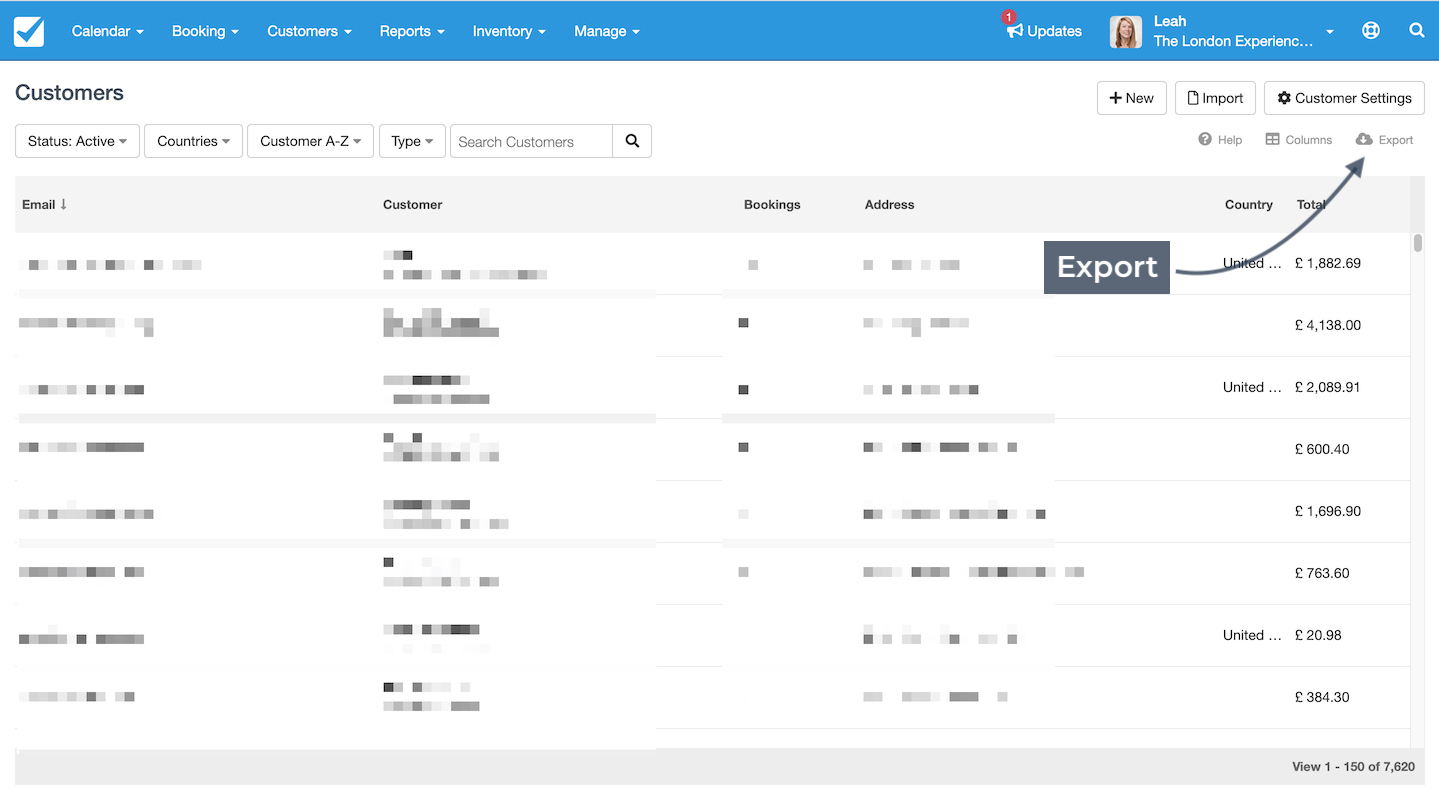This screenshot has height=789, width=1439.
Task: Select the row totaling £ 384.30
Action: point(712,698)
